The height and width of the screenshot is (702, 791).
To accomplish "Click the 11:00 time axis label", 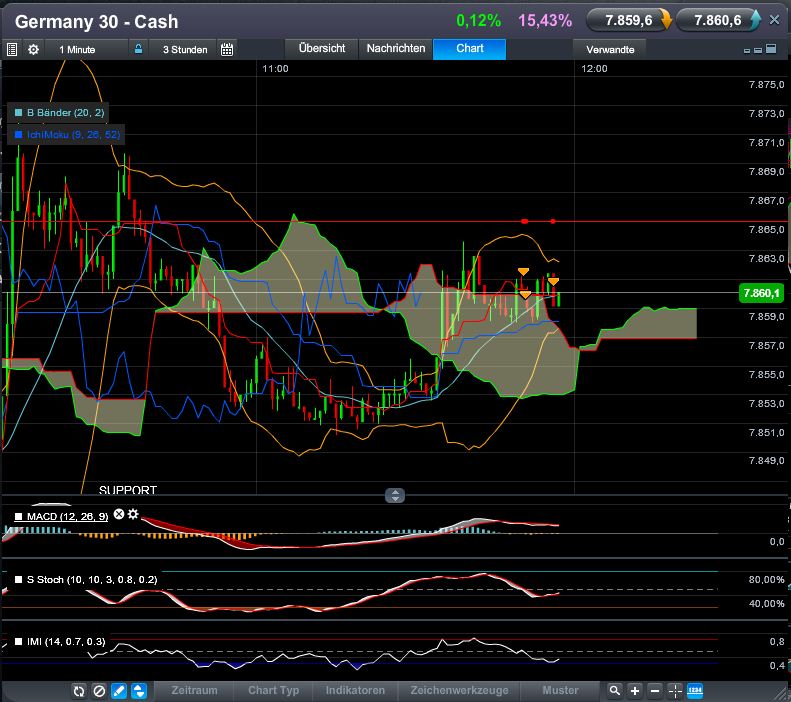I will tap(275, 69).
